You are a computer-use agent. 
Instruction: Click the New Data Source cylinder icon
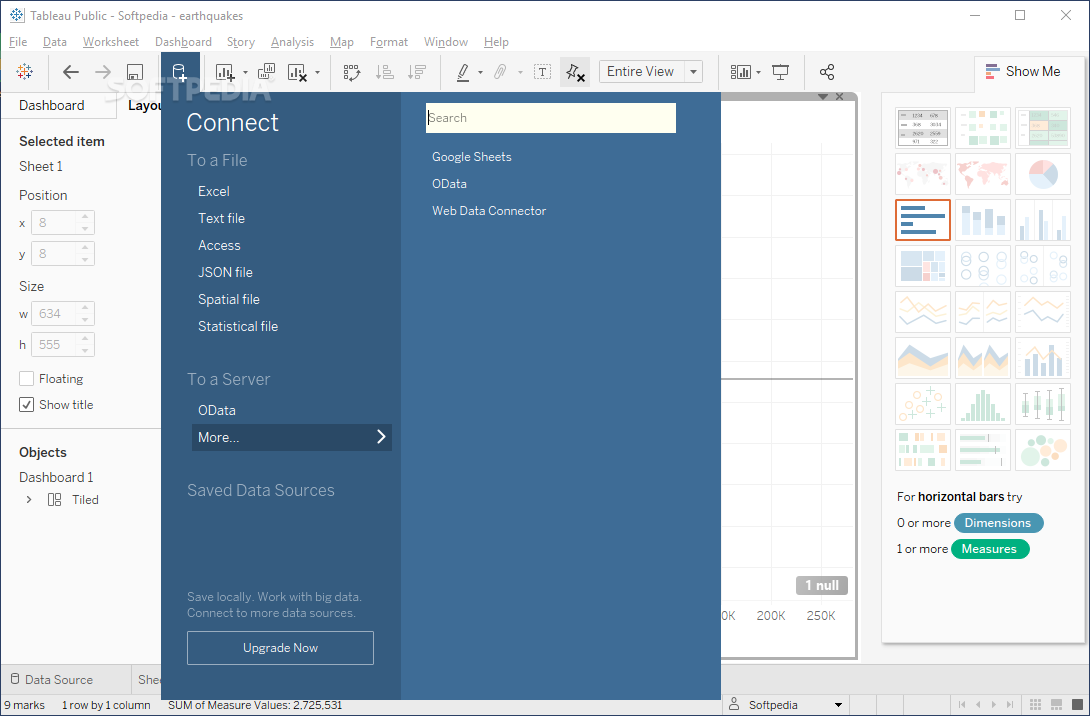[x=179, y=72]
